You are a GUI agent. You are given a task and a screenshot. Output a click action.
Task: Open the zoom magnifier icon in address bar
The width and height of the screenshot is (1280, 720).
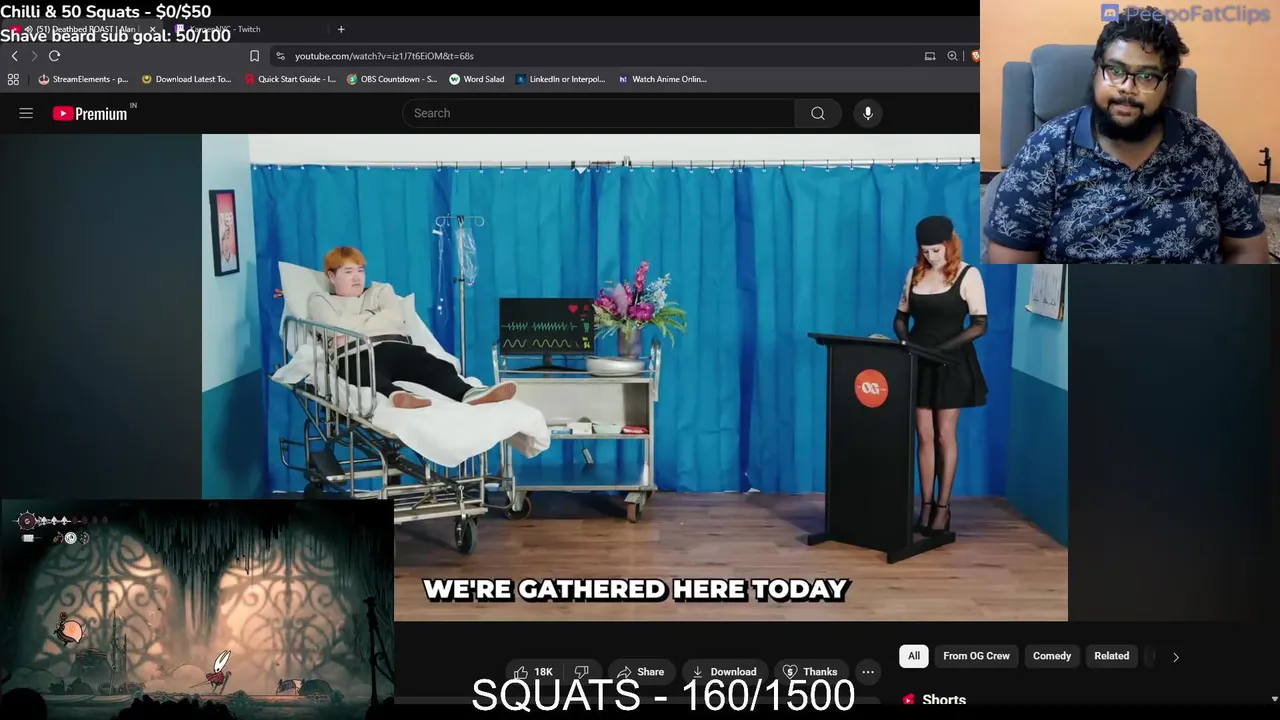tap(952, 56)
